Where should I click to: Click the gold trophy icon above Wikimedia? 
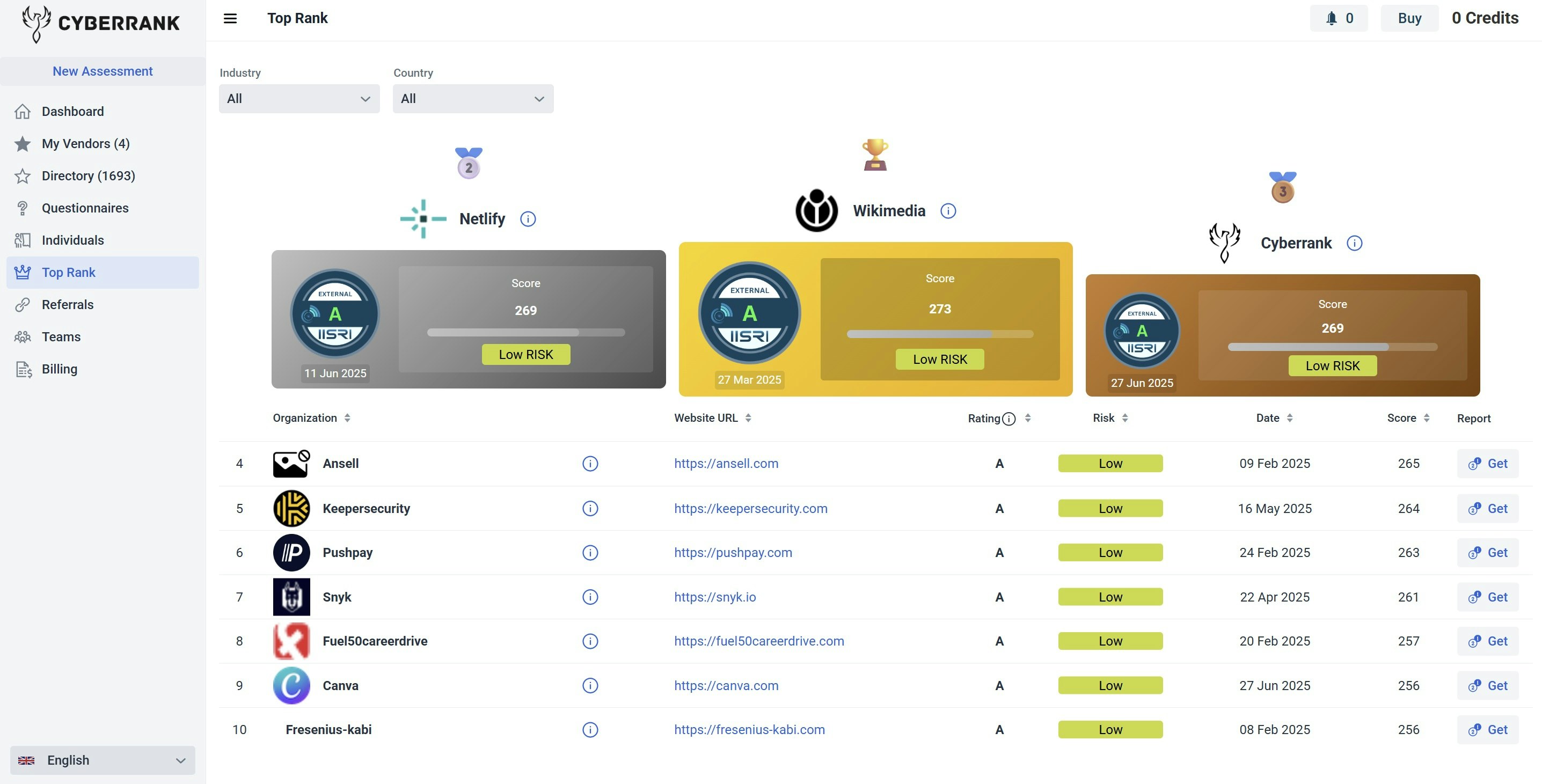[x=875, y=155]
